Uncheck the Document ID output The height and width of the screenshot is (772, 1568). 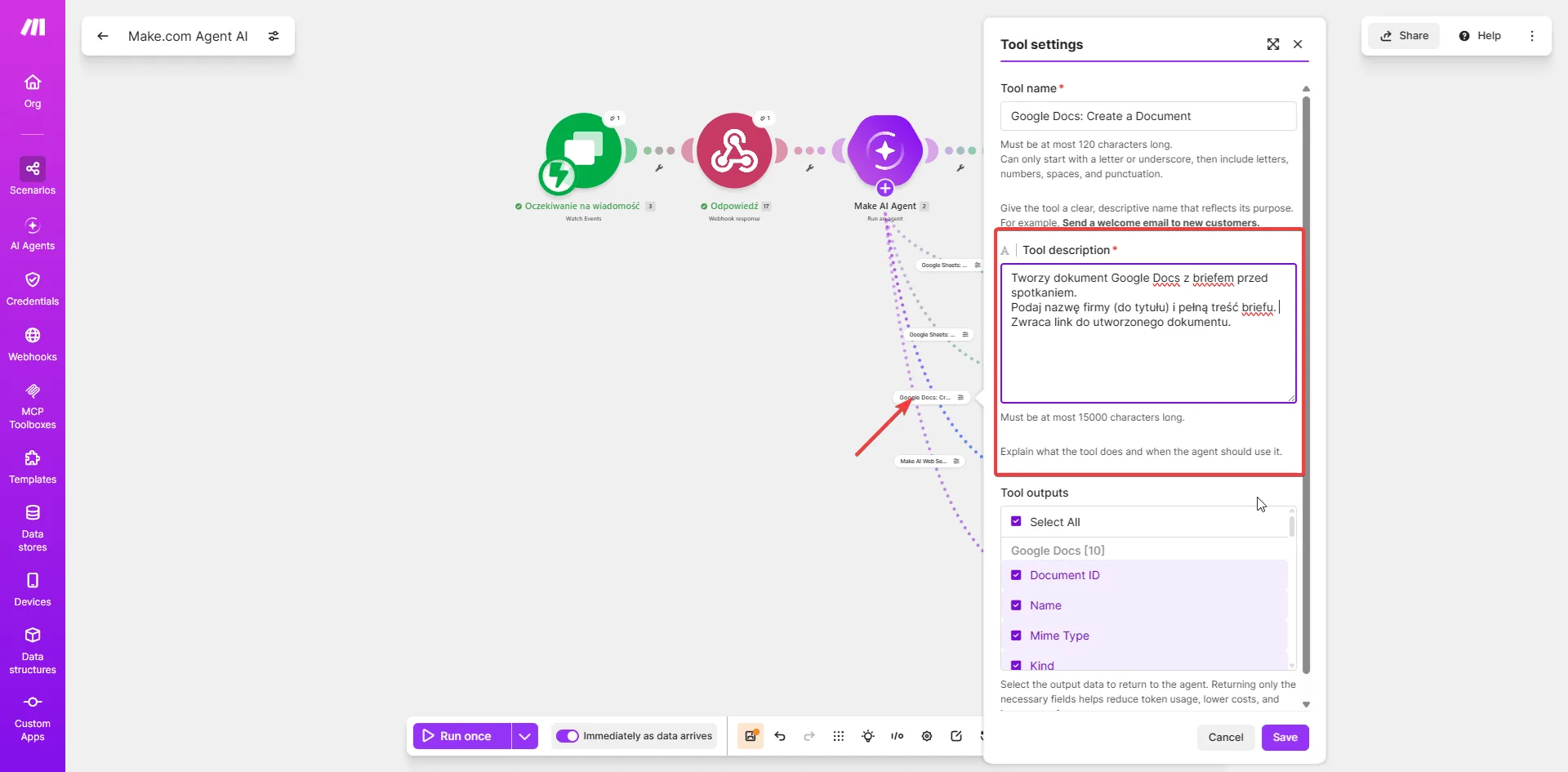pyautogui.click(x=1017, y=575)
